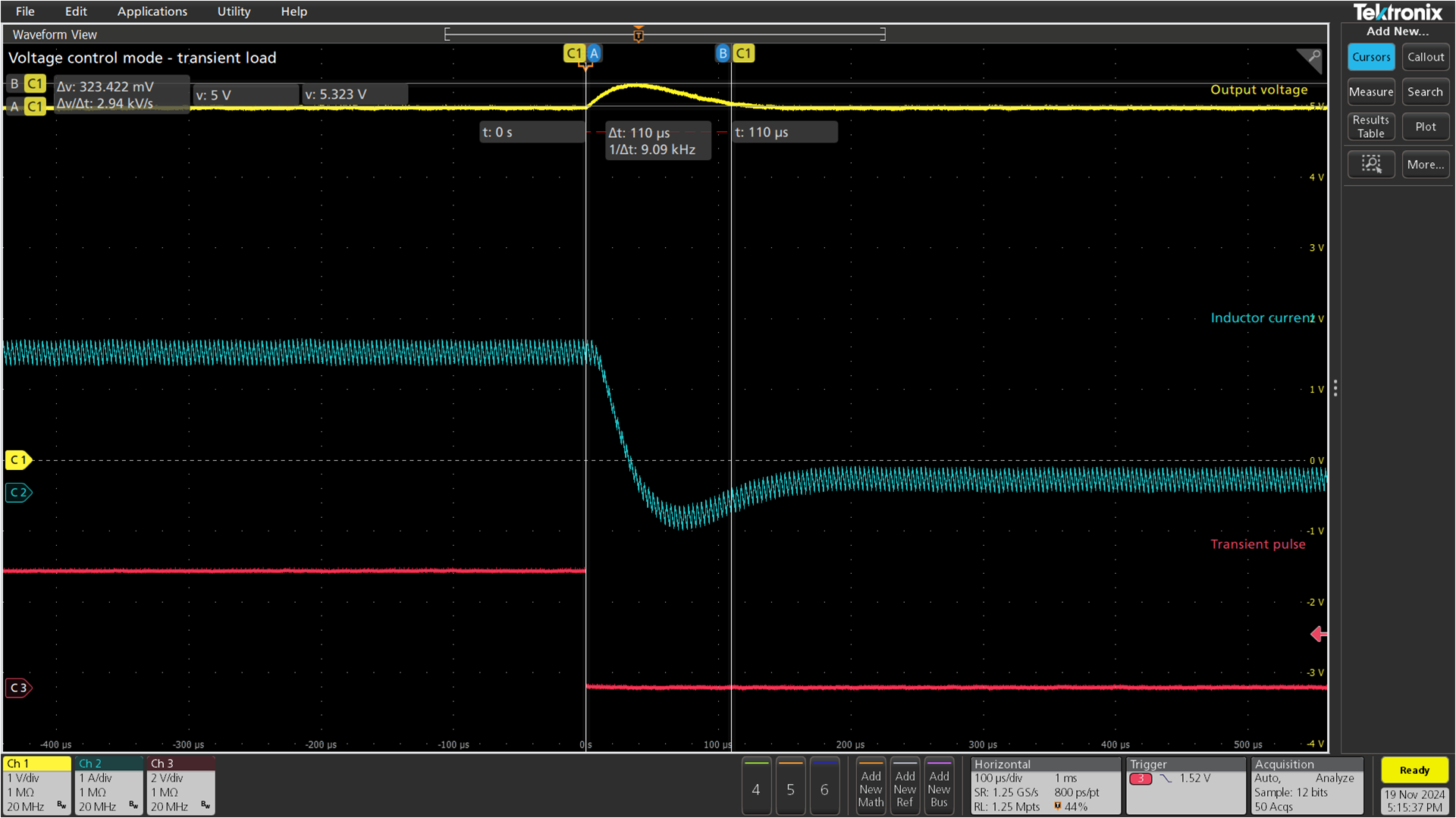The width and height of the screenshot is (1456, 818).
Task: Add a Callout annotation
Action: pos(1426,57)
